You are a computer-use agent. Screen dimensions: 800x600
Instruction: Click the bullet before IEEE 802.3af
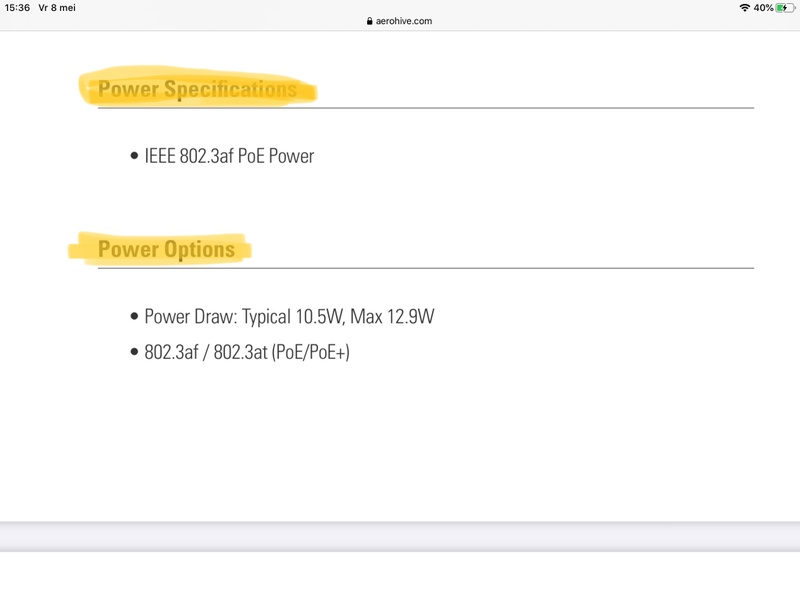(x=135, y=156)
